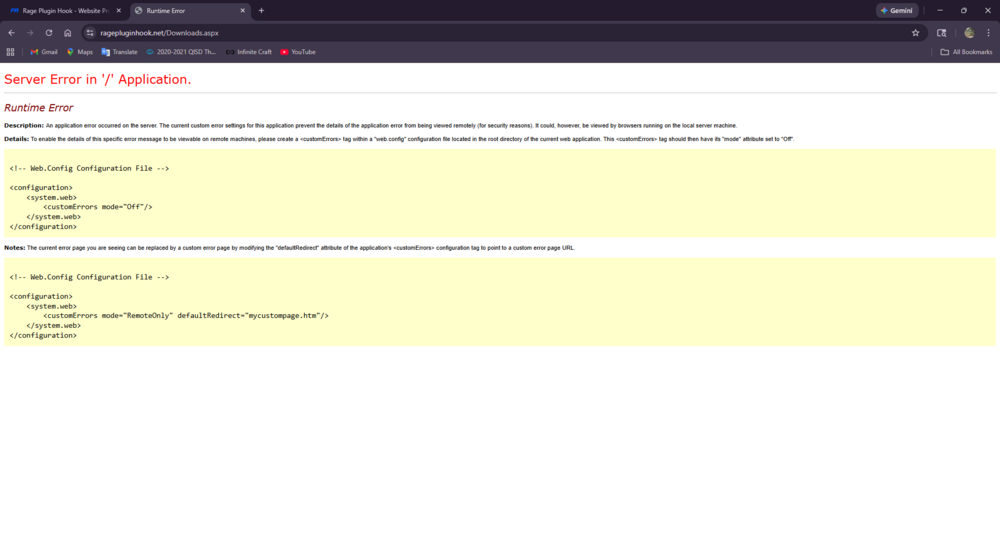1000x537 pixels.
Task: Go back using the browser back arrow
Action: (11, 33)
